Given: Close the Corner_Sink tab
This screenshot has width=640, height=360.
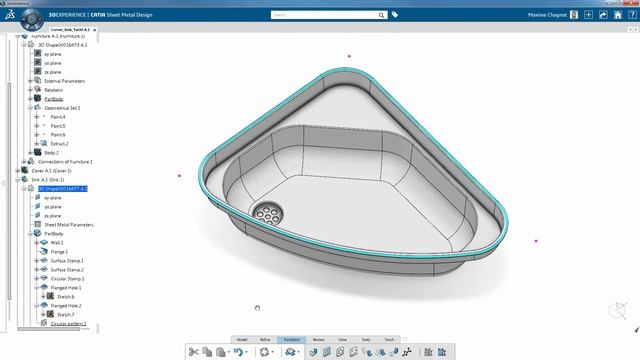Looking at the screenshot, I should pyautogui.click(x=95, y=30).
